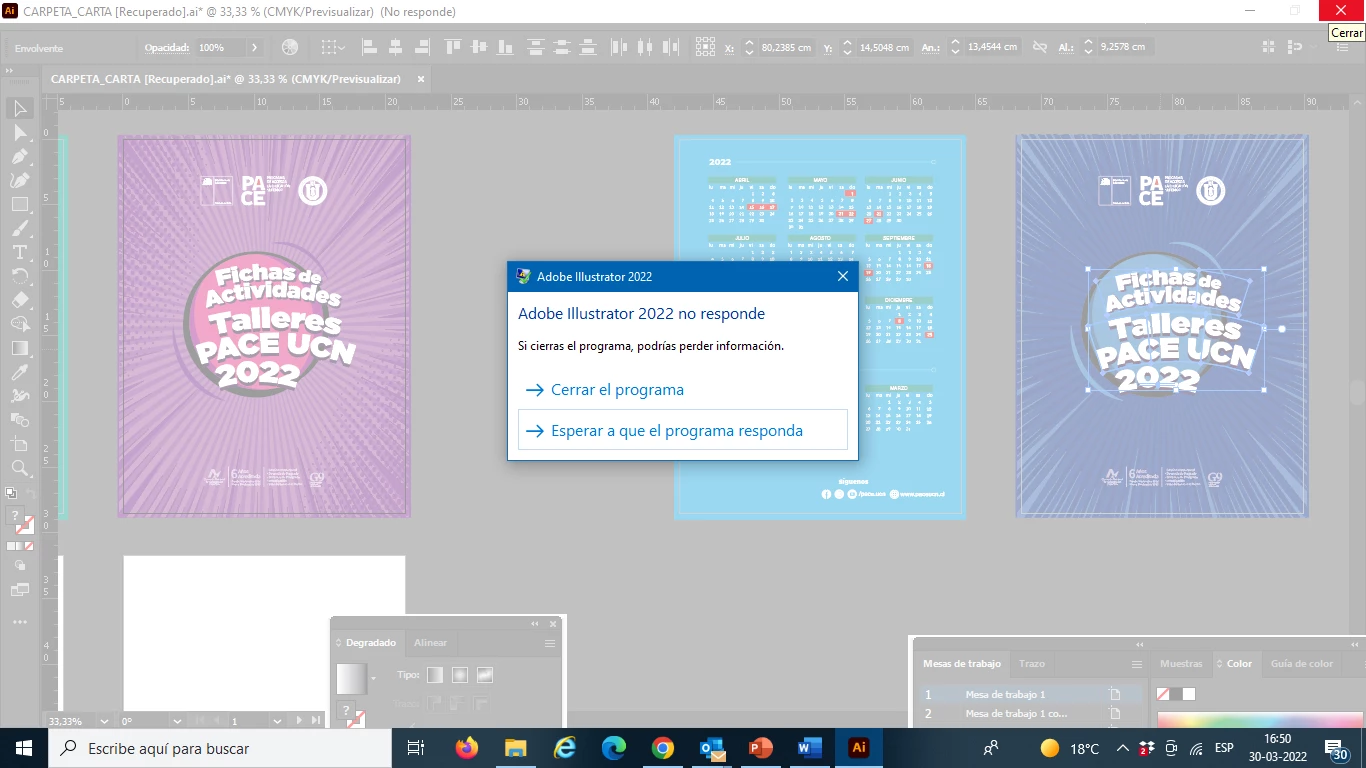Screen dimensions: 1366x768
Task: Select the Curvature tool
Action: pyautogui.click(x=20, y=180)
